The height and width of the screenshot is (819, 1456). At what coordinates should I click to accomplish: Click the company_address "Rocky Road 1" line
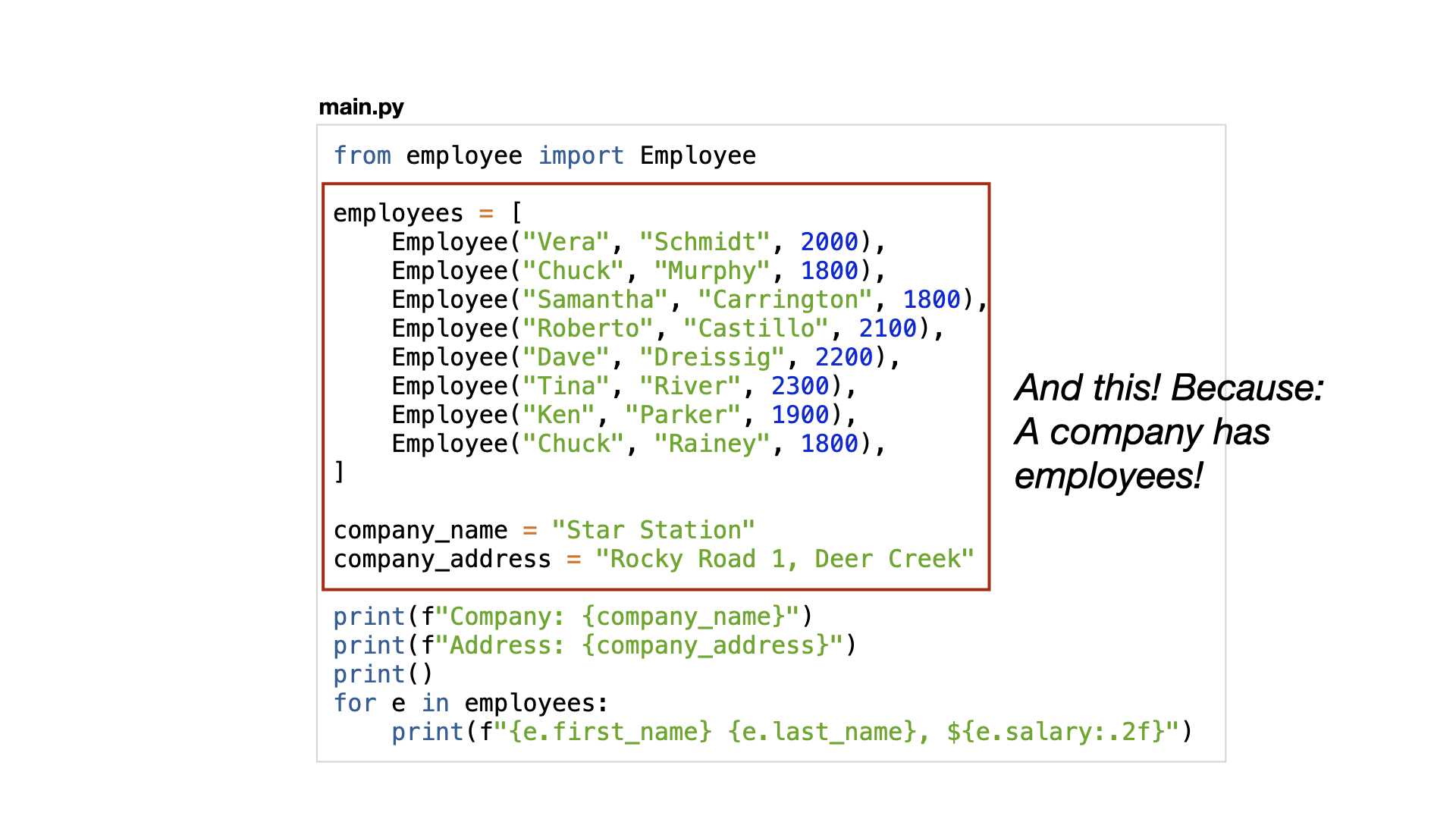pyautogui.click(x=654, y=559)
